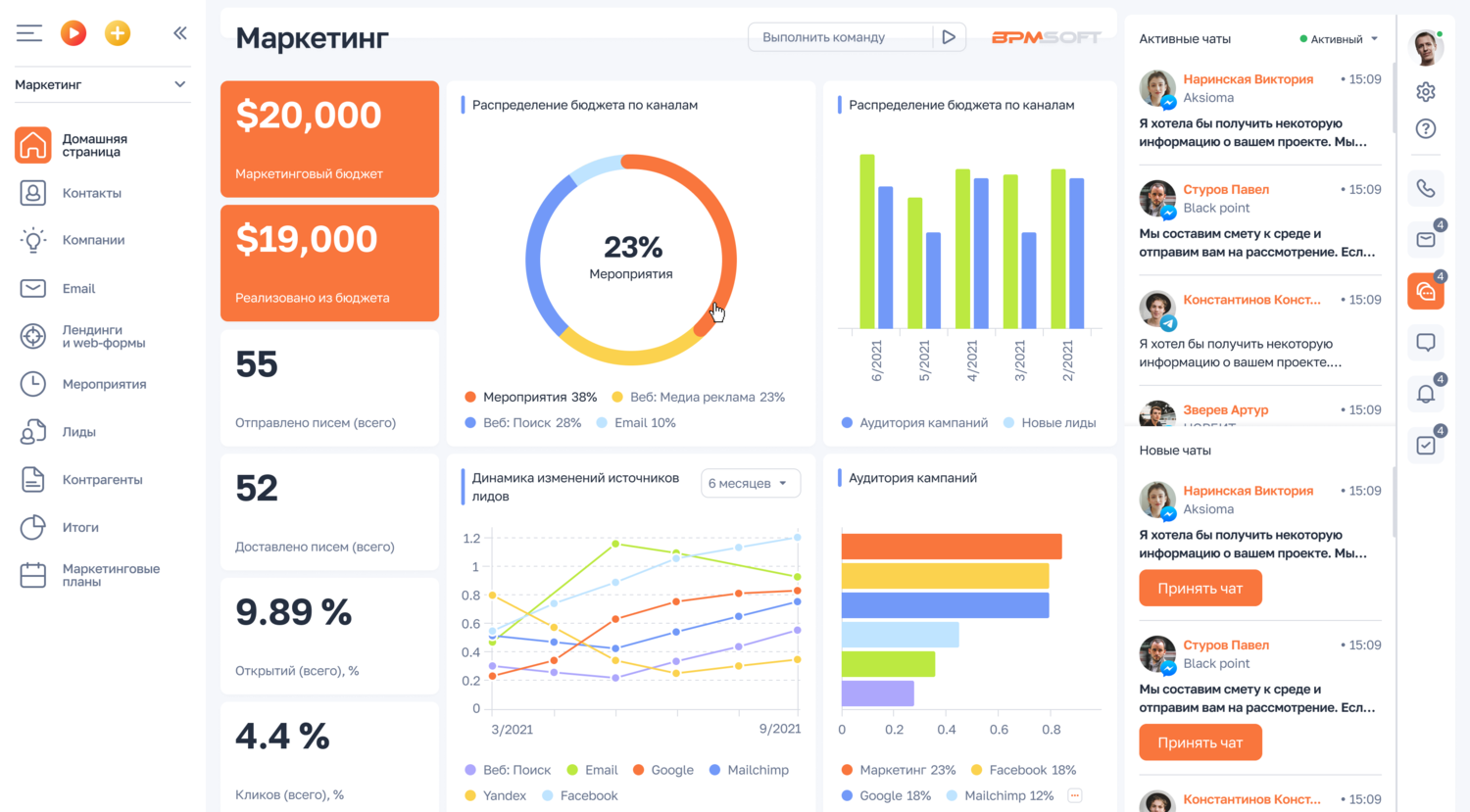Open the Активный status dropdown
Viewport: 1470px width, 812px height.
coord(1337,39)
